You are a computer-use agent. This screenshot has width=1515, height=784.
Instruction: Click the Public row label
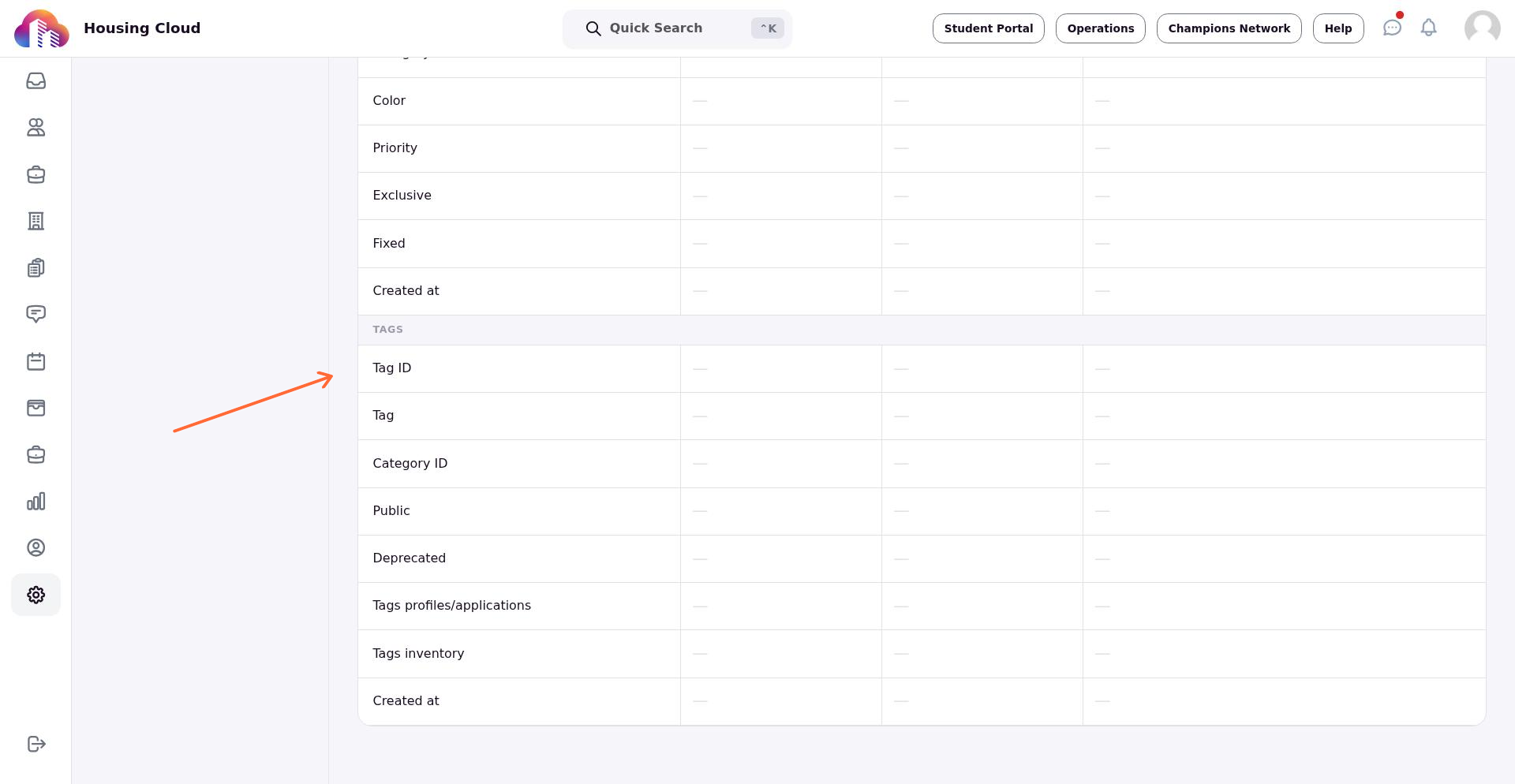point(391,511)
